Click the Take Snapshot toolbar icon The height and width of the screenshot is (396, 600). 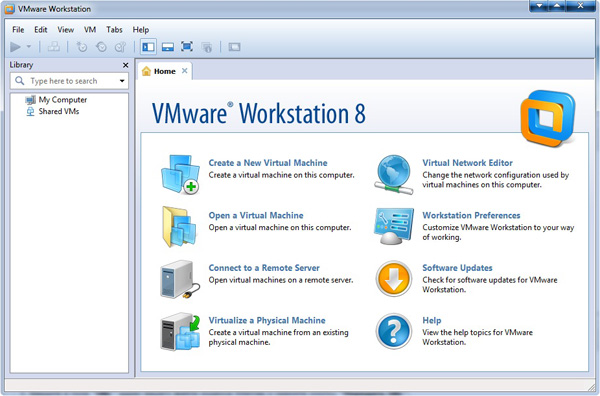(82, 47)
